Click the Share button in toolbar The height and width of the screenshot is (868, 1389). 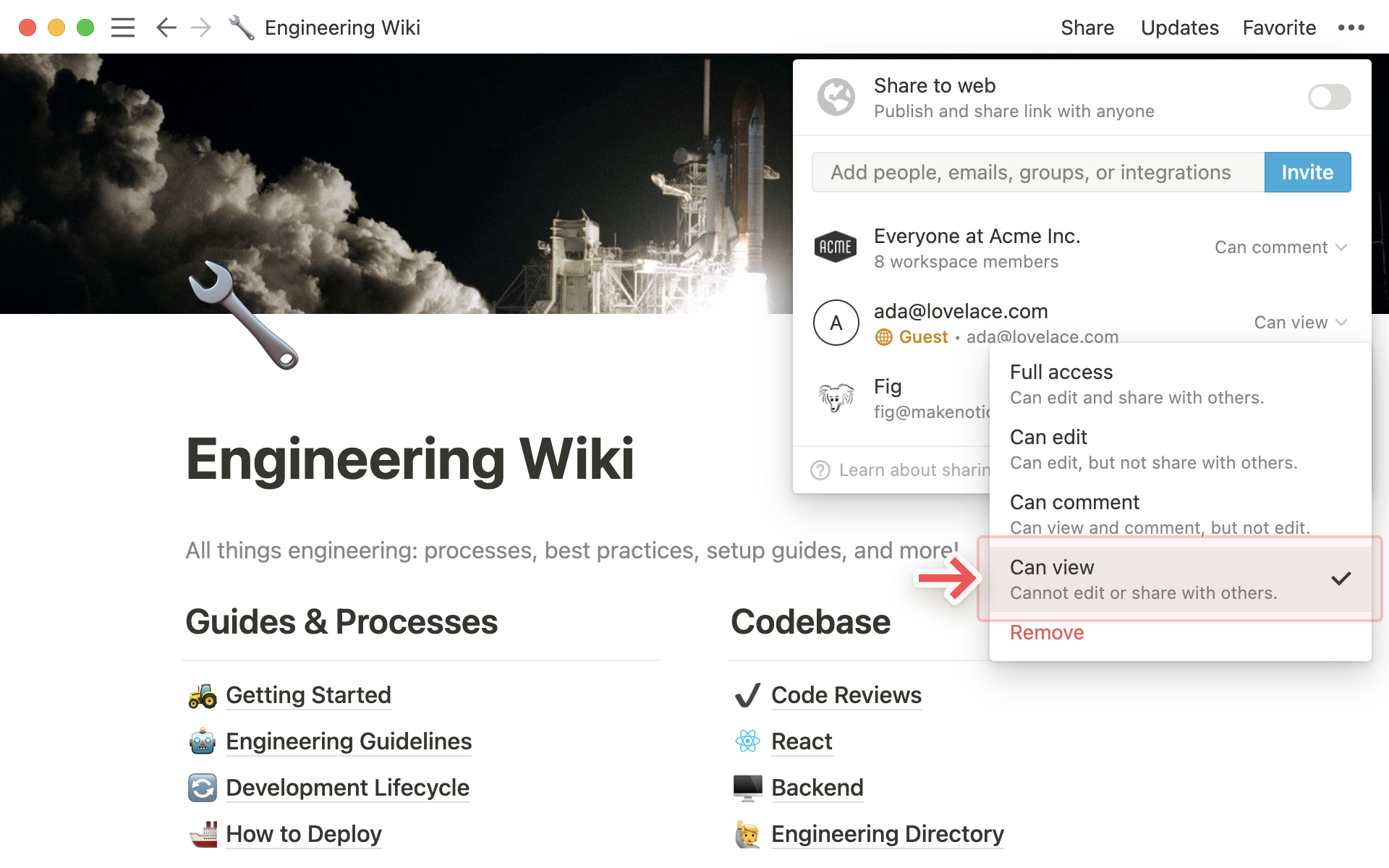tap(1087, 28)
